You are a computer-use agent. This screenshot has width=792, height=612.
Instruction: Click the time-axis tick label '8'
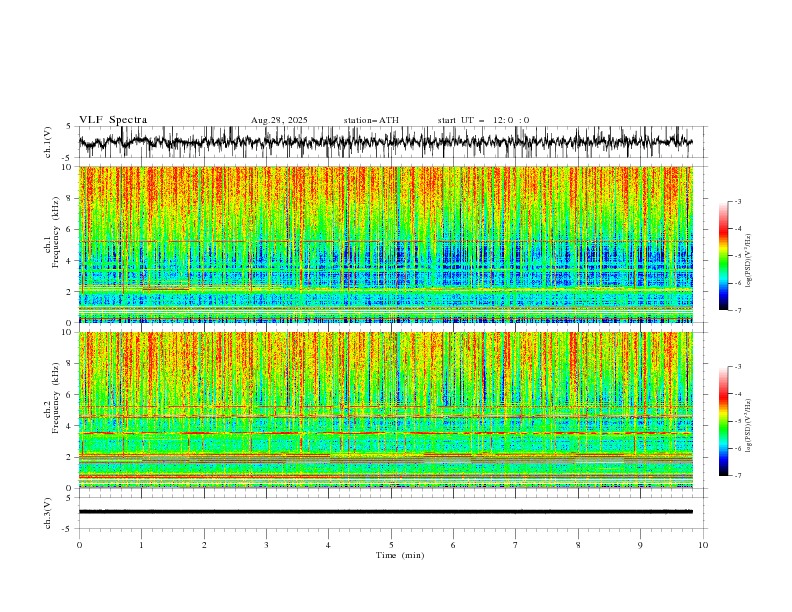578,546
